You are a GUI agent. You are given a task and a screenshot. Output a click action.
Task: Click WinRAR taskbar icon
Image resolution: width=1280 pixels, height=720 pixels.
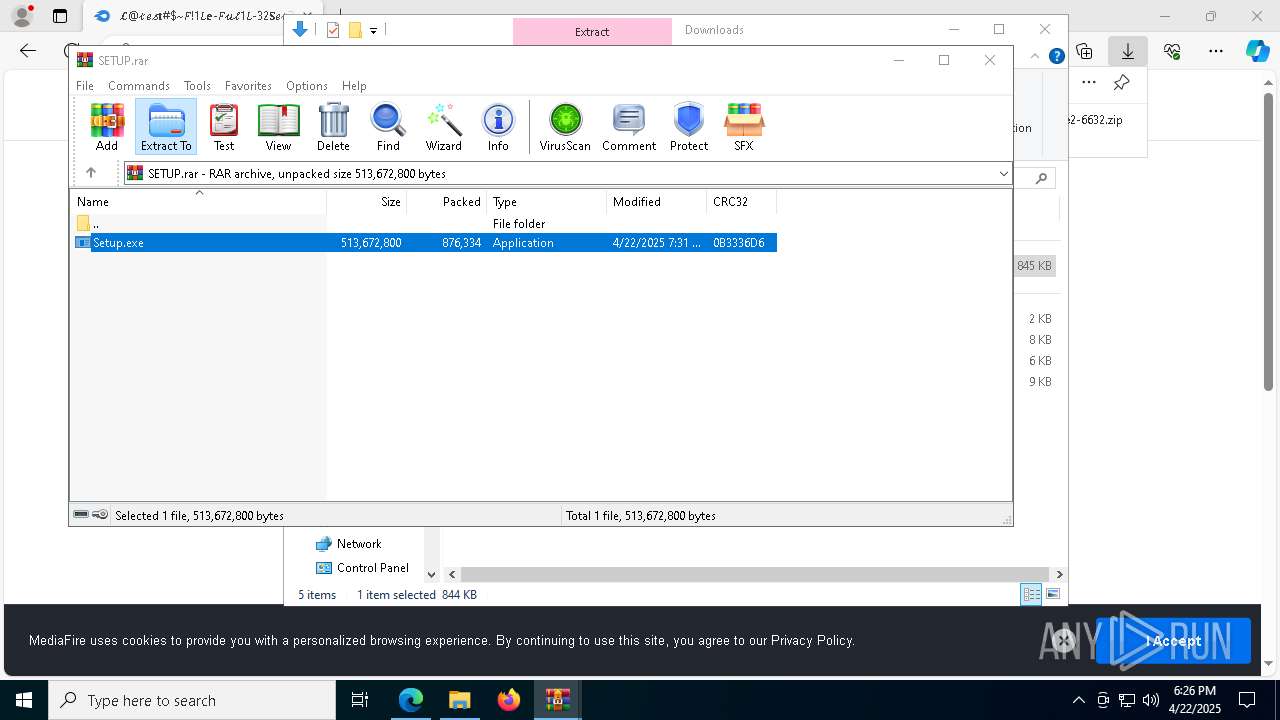(557, 700)
